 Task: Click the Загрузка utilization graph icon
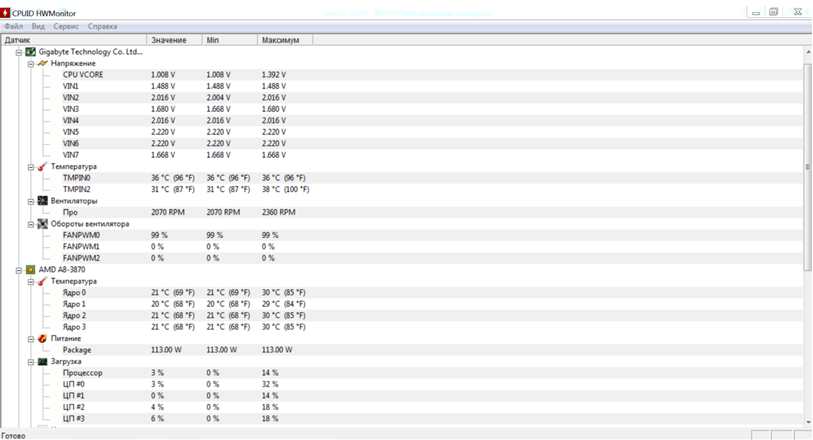42,361
